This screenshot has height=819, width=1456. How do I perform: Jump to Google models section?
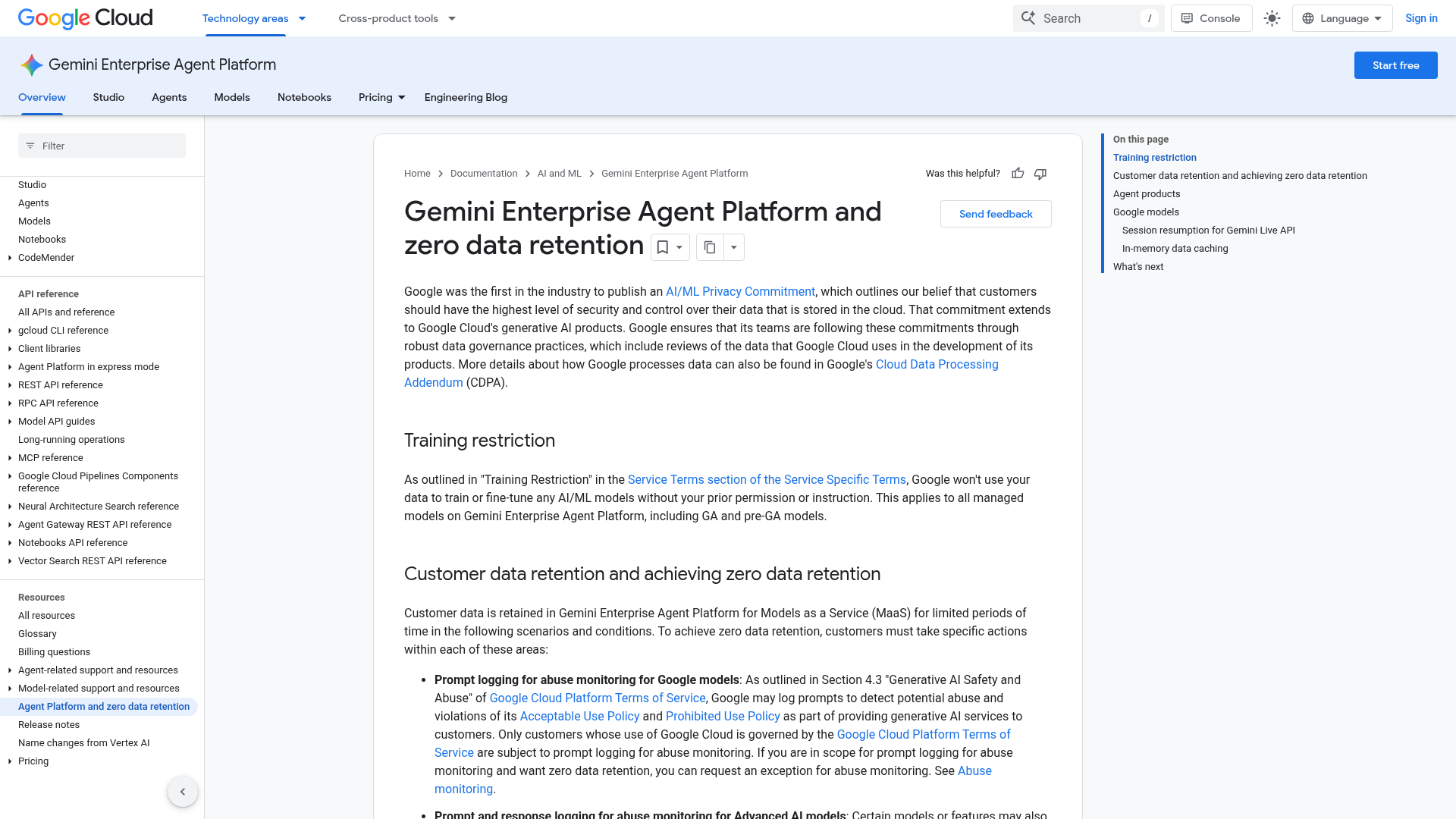(x=1146, y=212)
